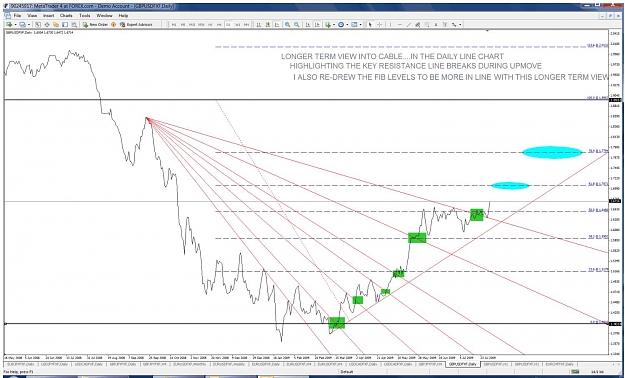The height and width of the screenshot is (378, 625).
Task: Switch to the EURUSDFXF,Monthly chart tab
Action: coord(189,364)
